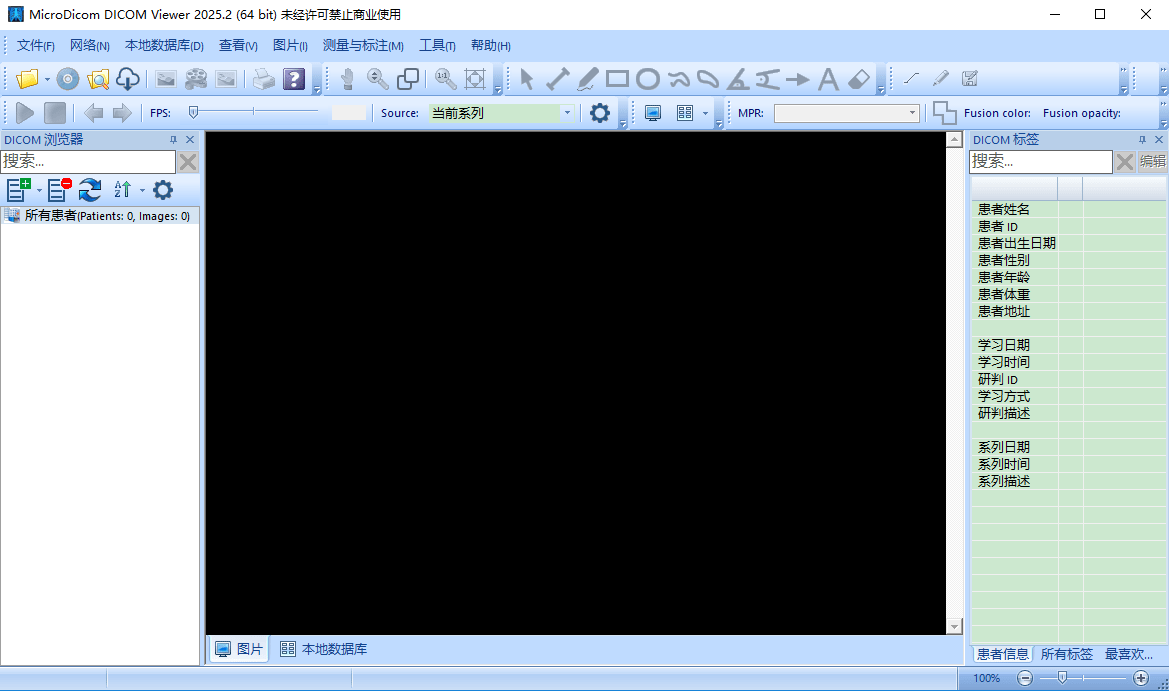This screenshot has width=1169, height=691.
Task: Open help with the question mark icon
Action: click(294, 79)
